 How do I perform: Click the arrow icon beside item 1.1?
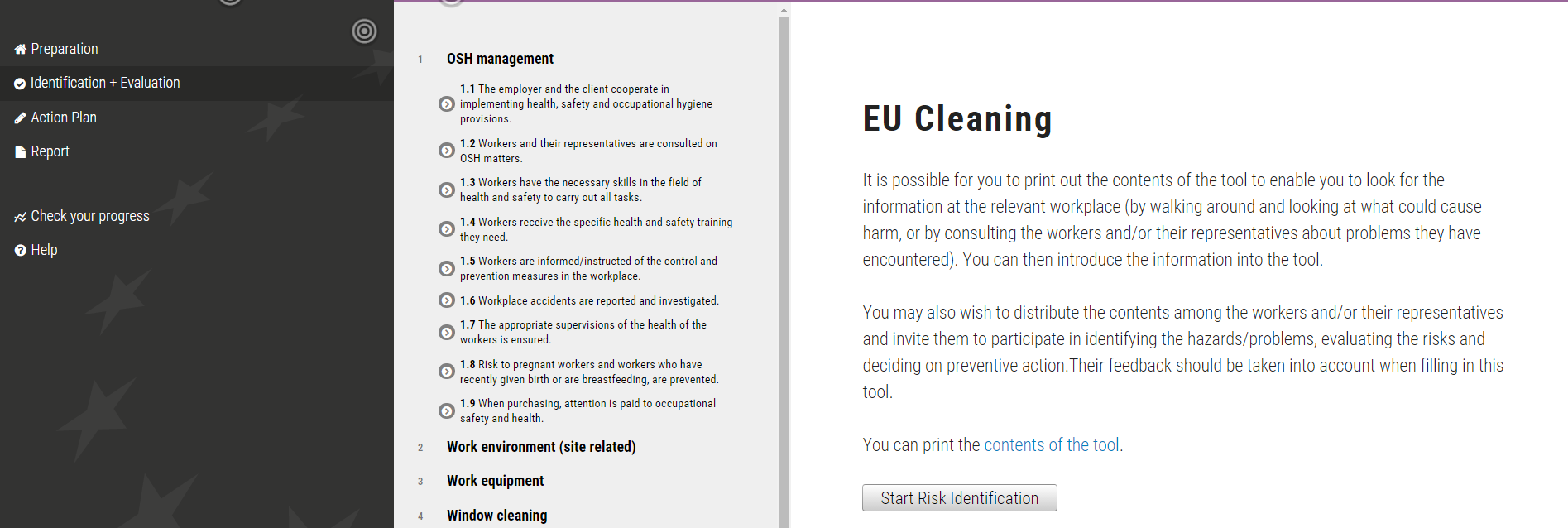click(x=446, y=104)
